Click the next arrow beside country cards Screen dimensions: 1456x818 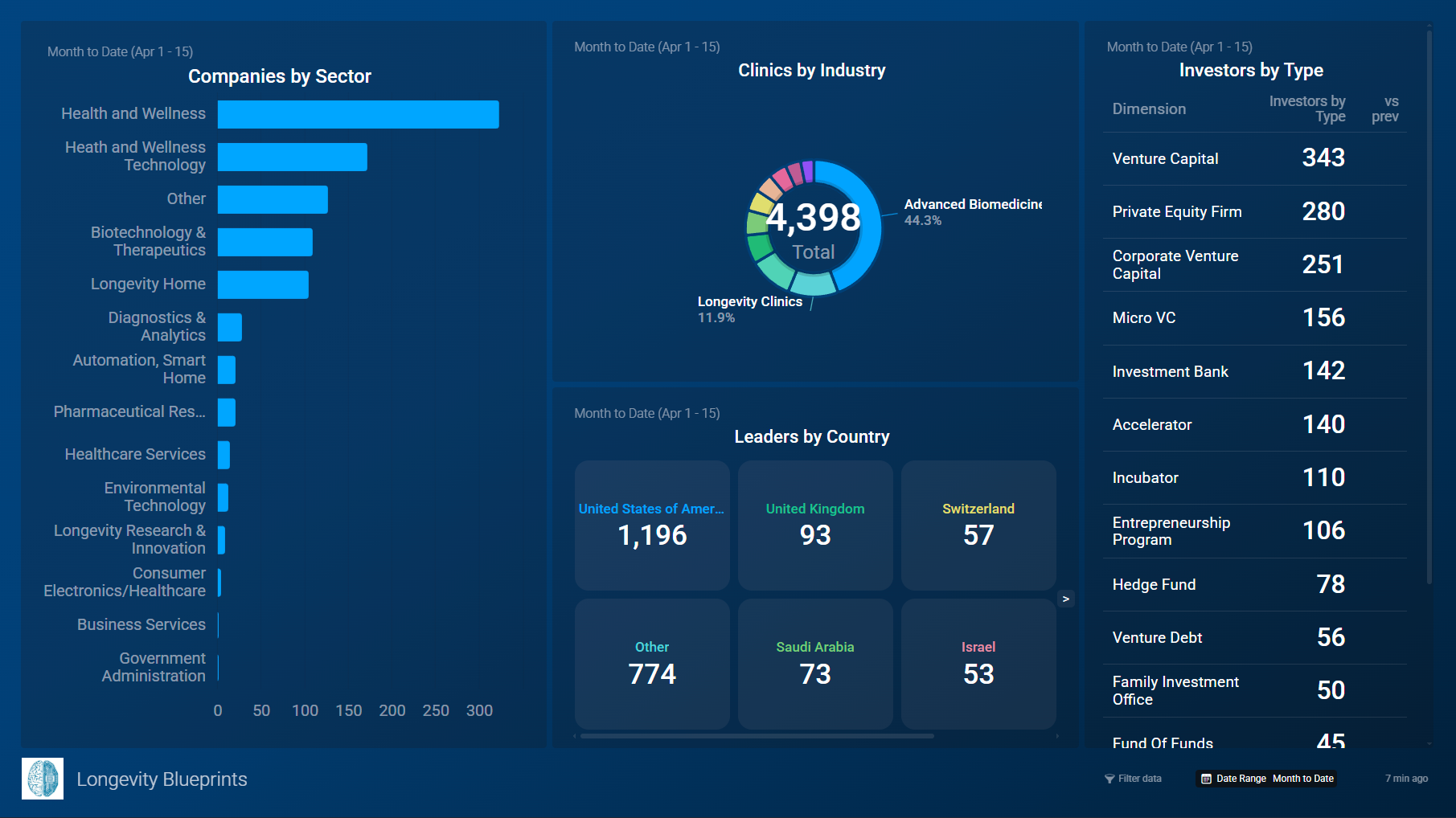[x=1065, y=599]
